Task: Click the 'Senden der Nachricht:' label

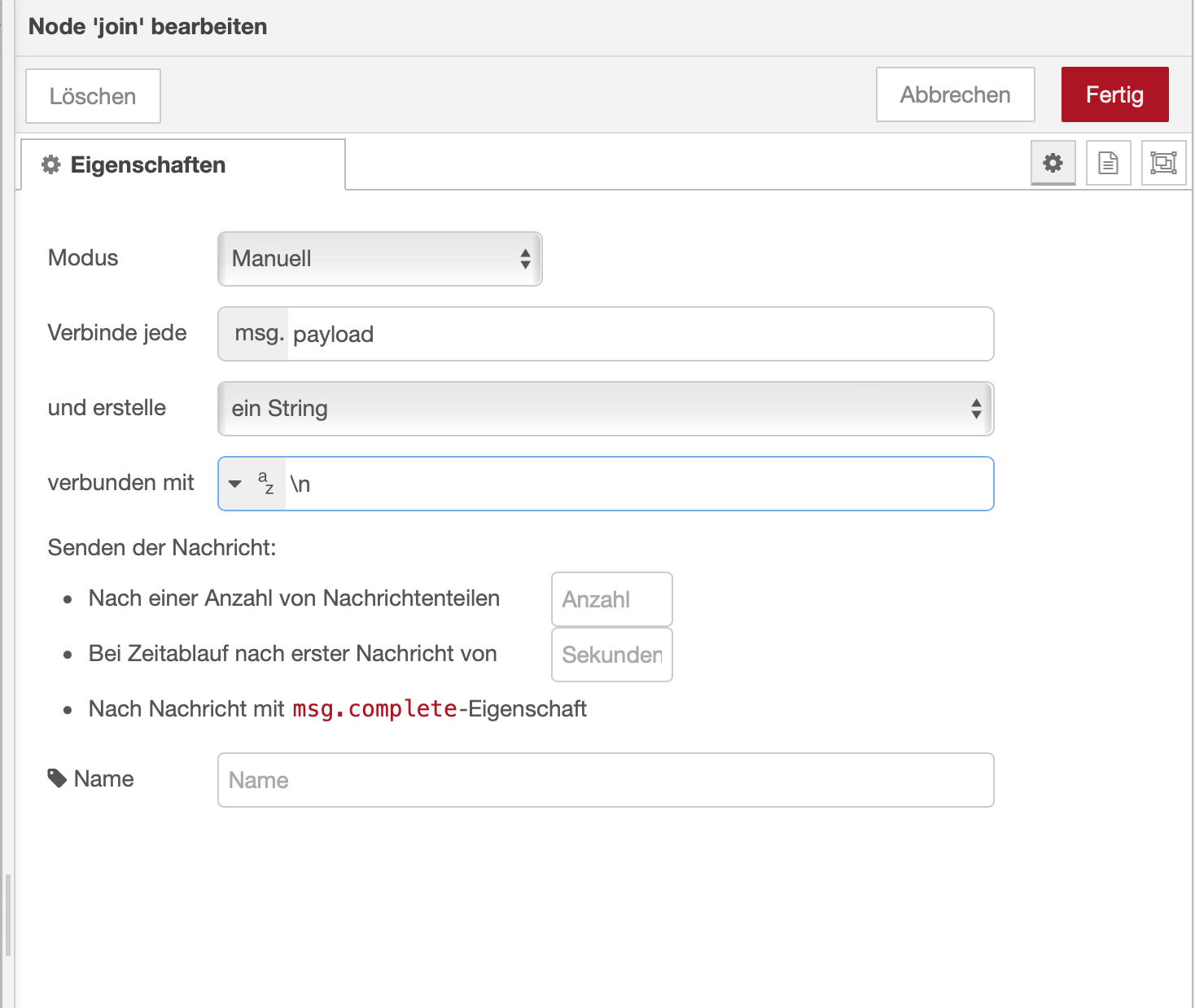Action: point(162,548)
